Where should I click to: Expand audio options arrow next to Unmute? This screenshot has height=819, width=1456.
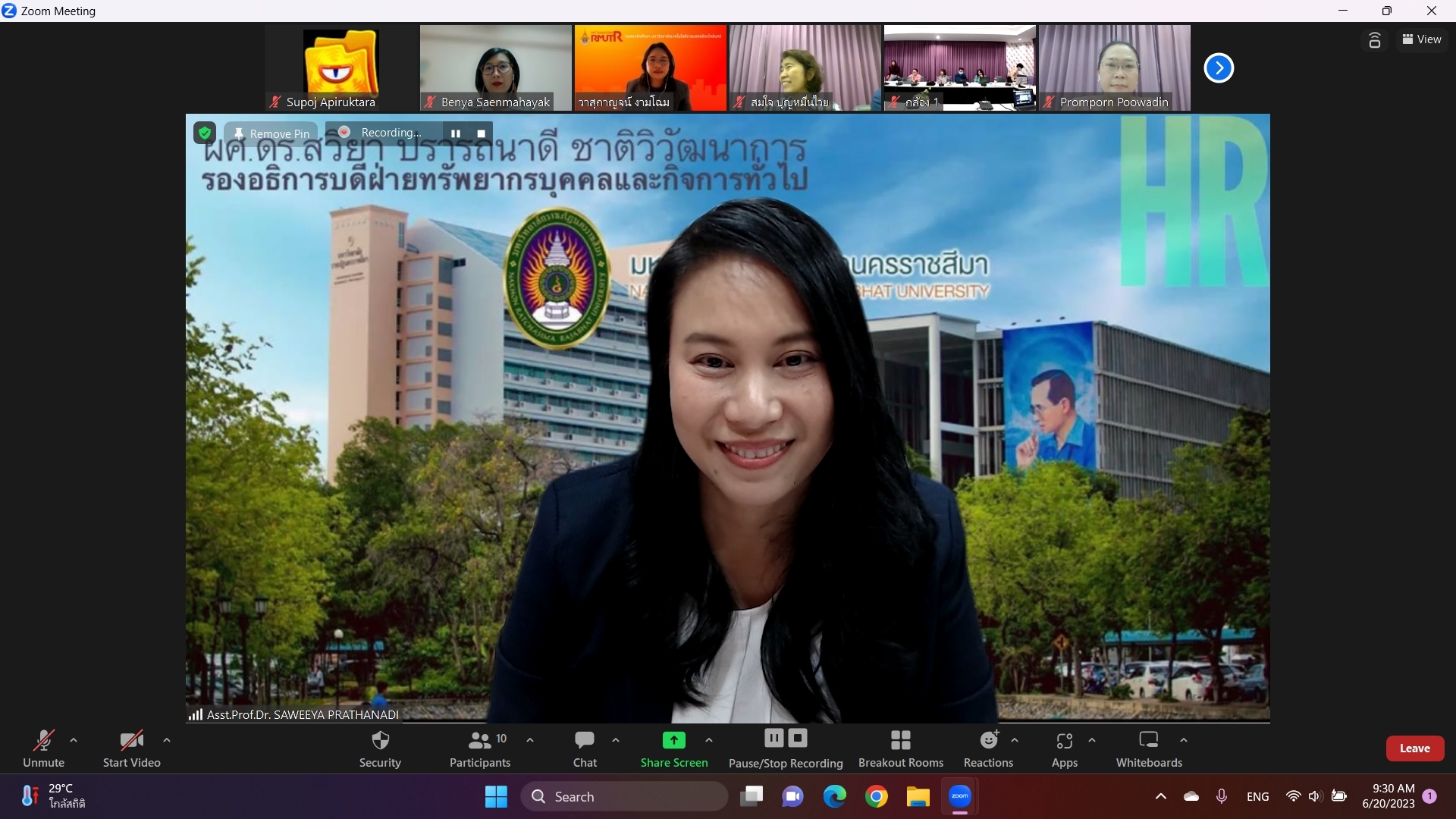pos(74,740)
